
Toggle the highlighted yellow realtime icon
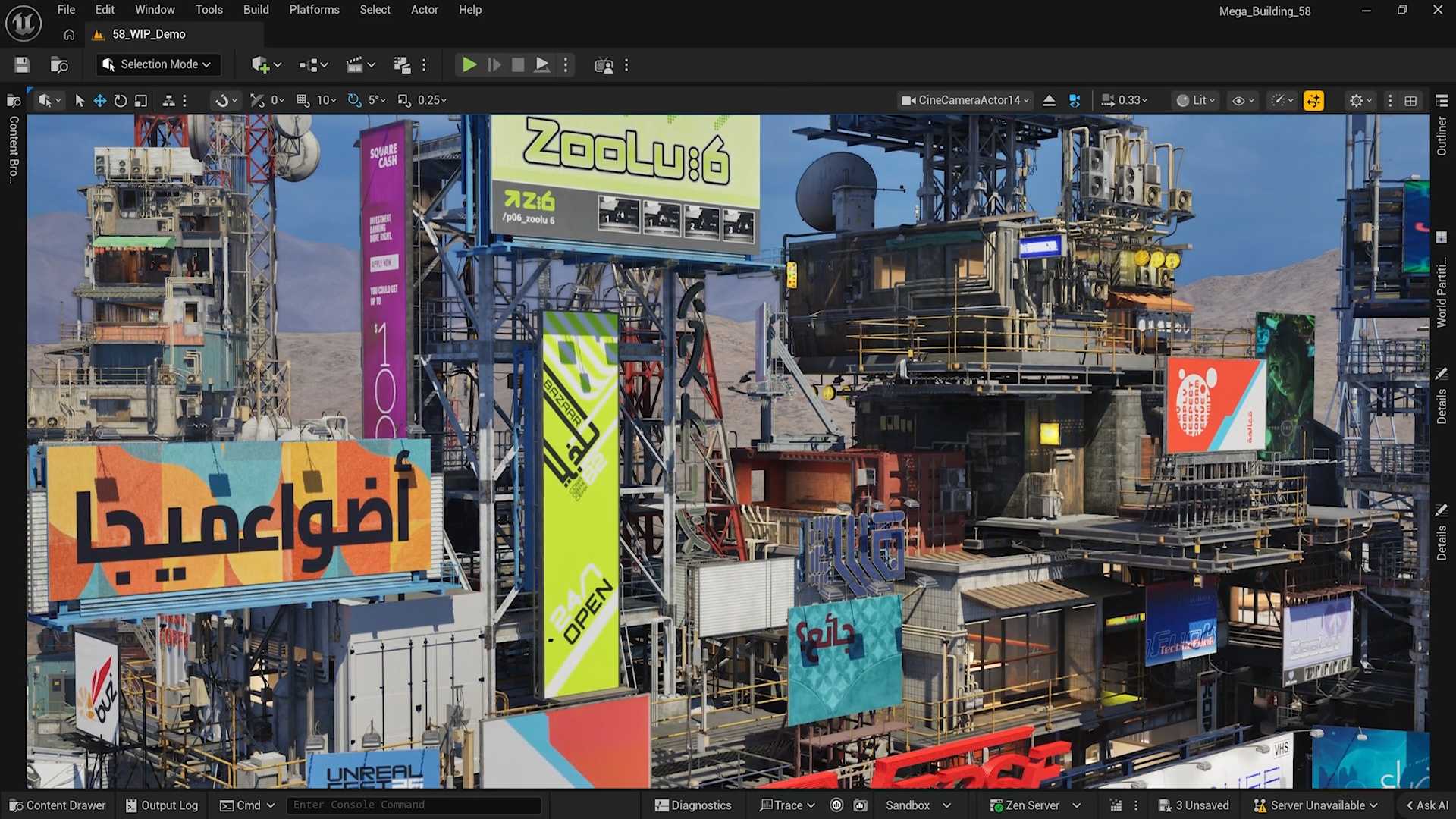1313,100
